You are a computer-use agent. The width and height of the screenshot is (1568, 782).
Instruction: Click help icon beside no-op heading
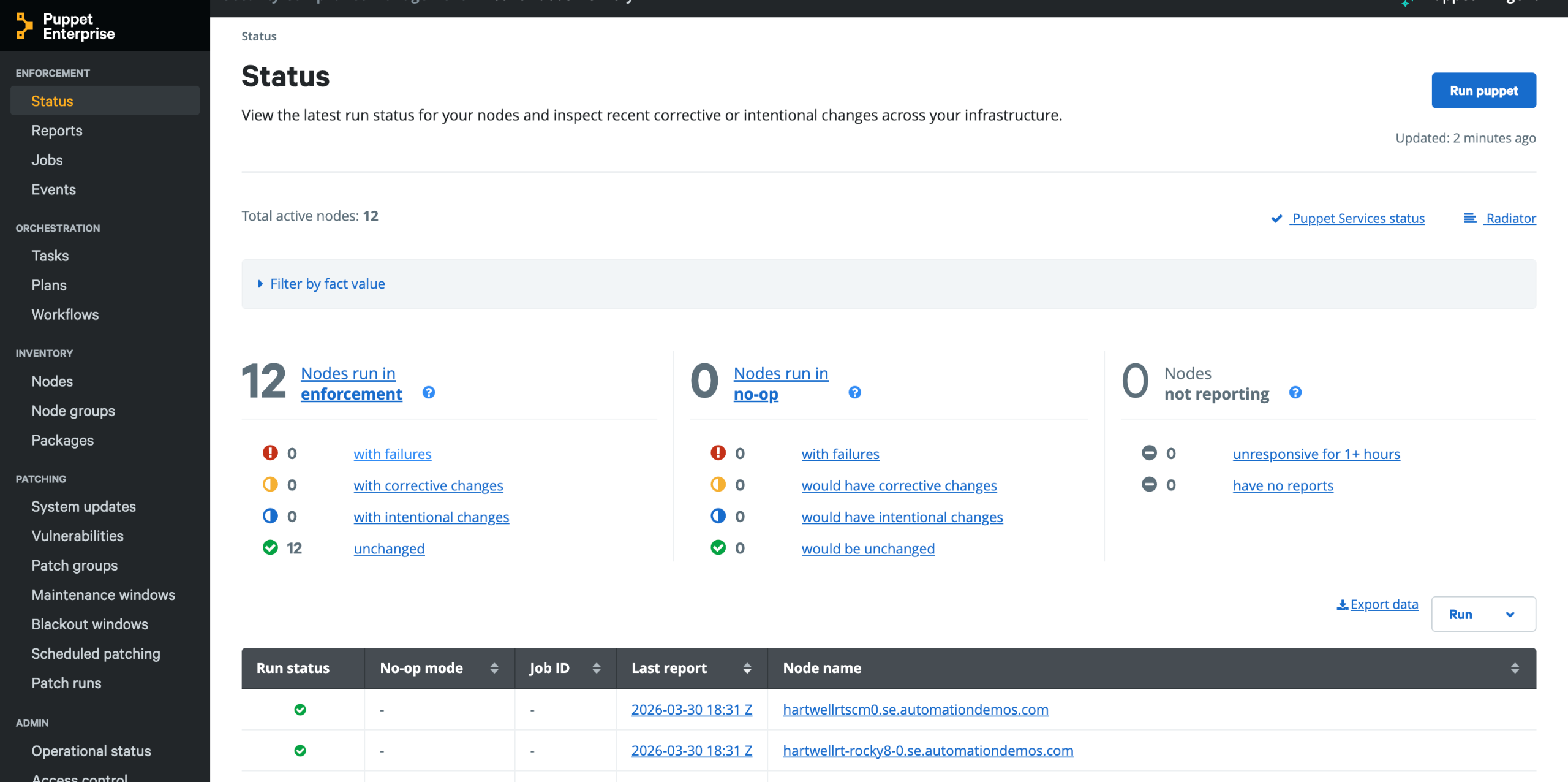click(854, 392)
